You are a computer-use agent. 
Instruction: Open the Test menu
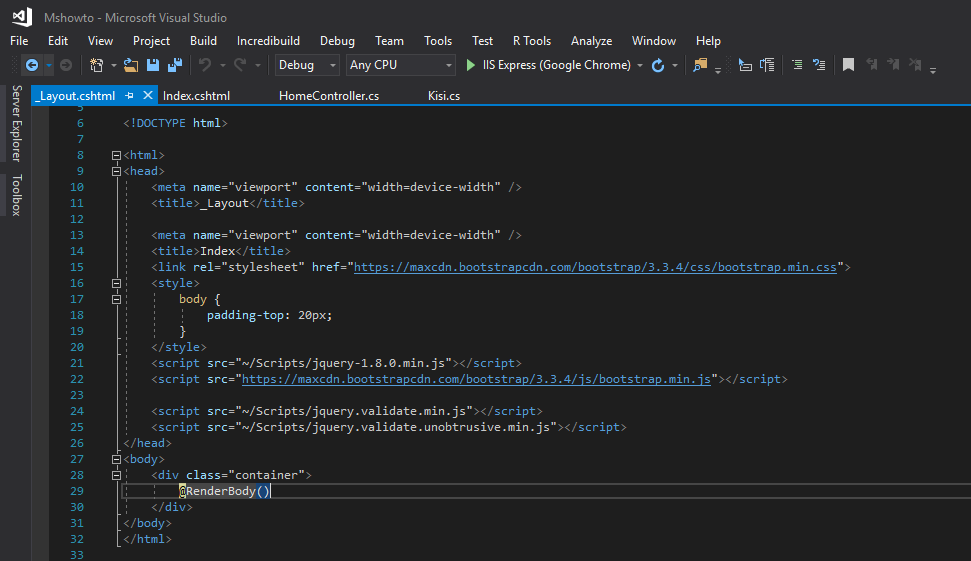(482, 41)
